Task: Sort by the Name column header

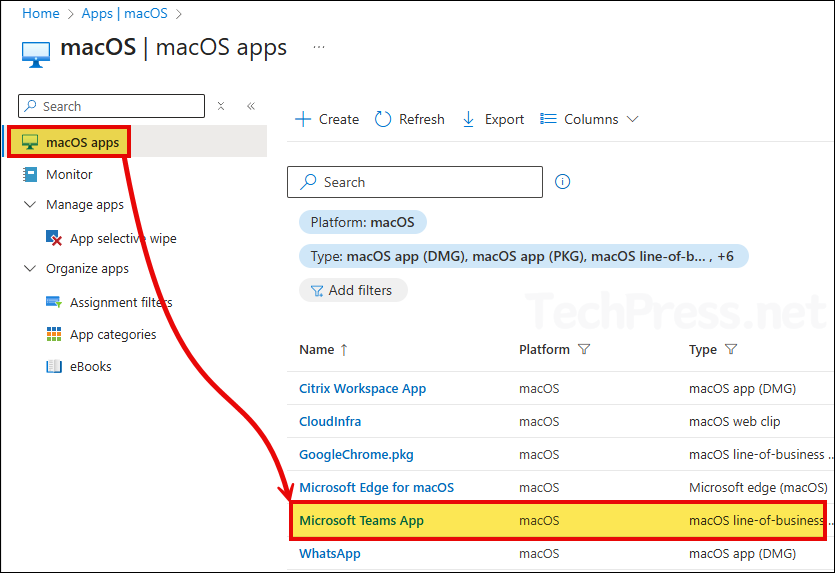Action: pyautogui.click(x=317, y=349)
